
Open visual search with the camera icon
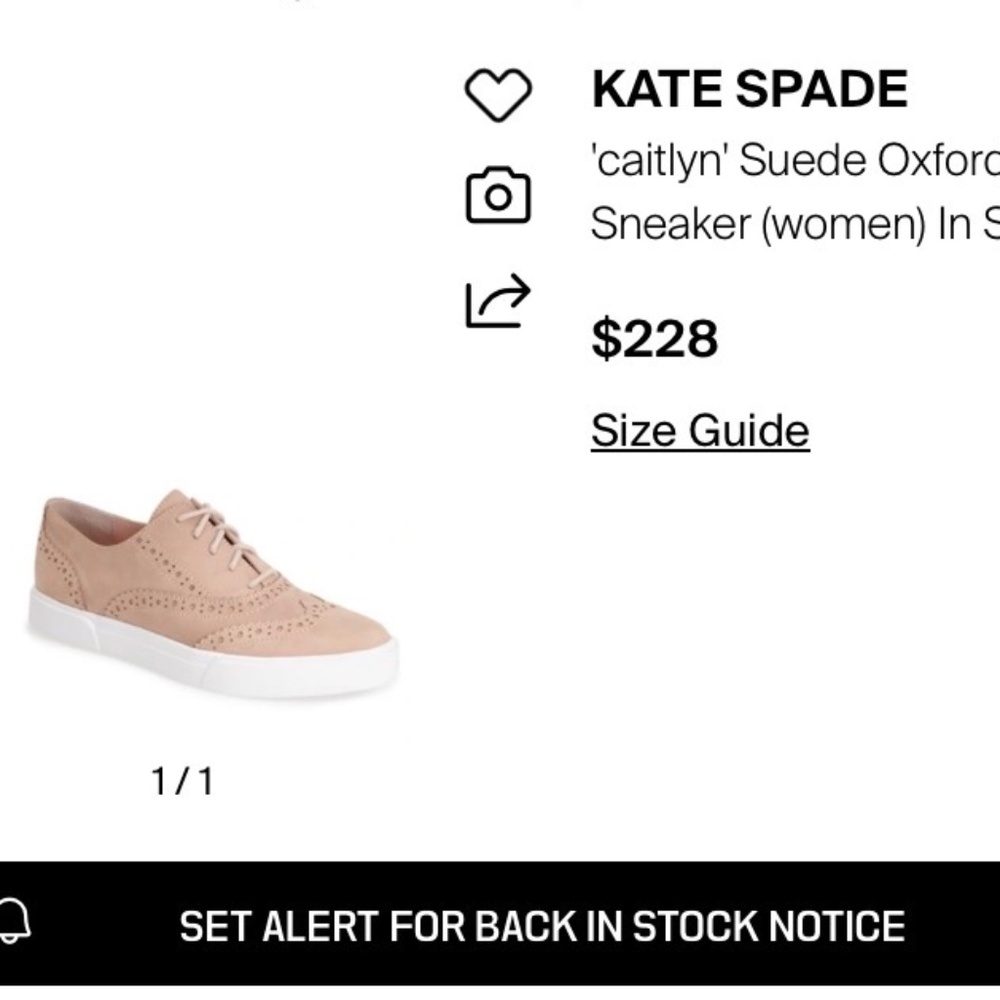(x=497, y=198)
